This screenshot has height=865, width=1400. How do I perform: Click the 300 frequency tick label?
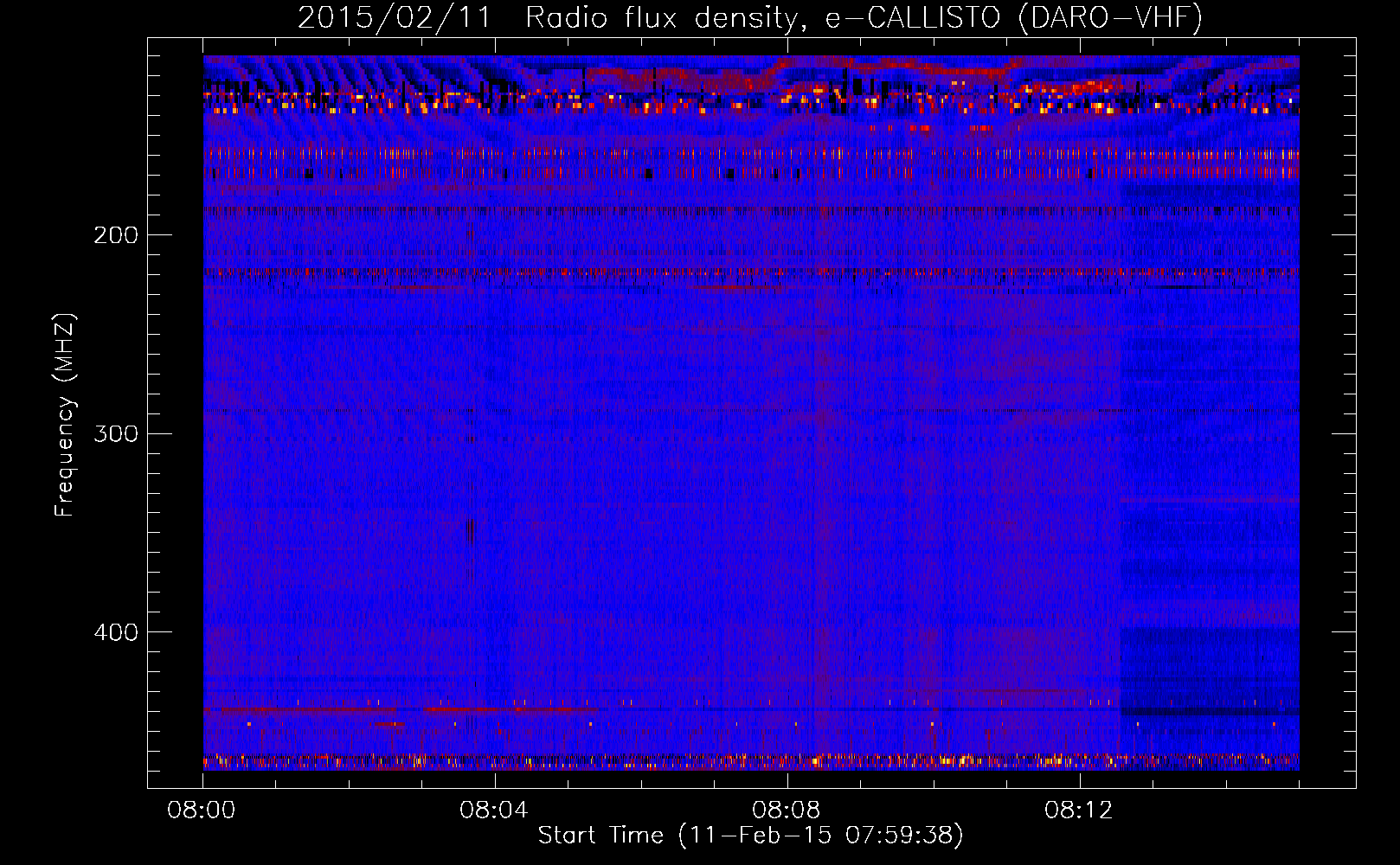tap(116, 433)
